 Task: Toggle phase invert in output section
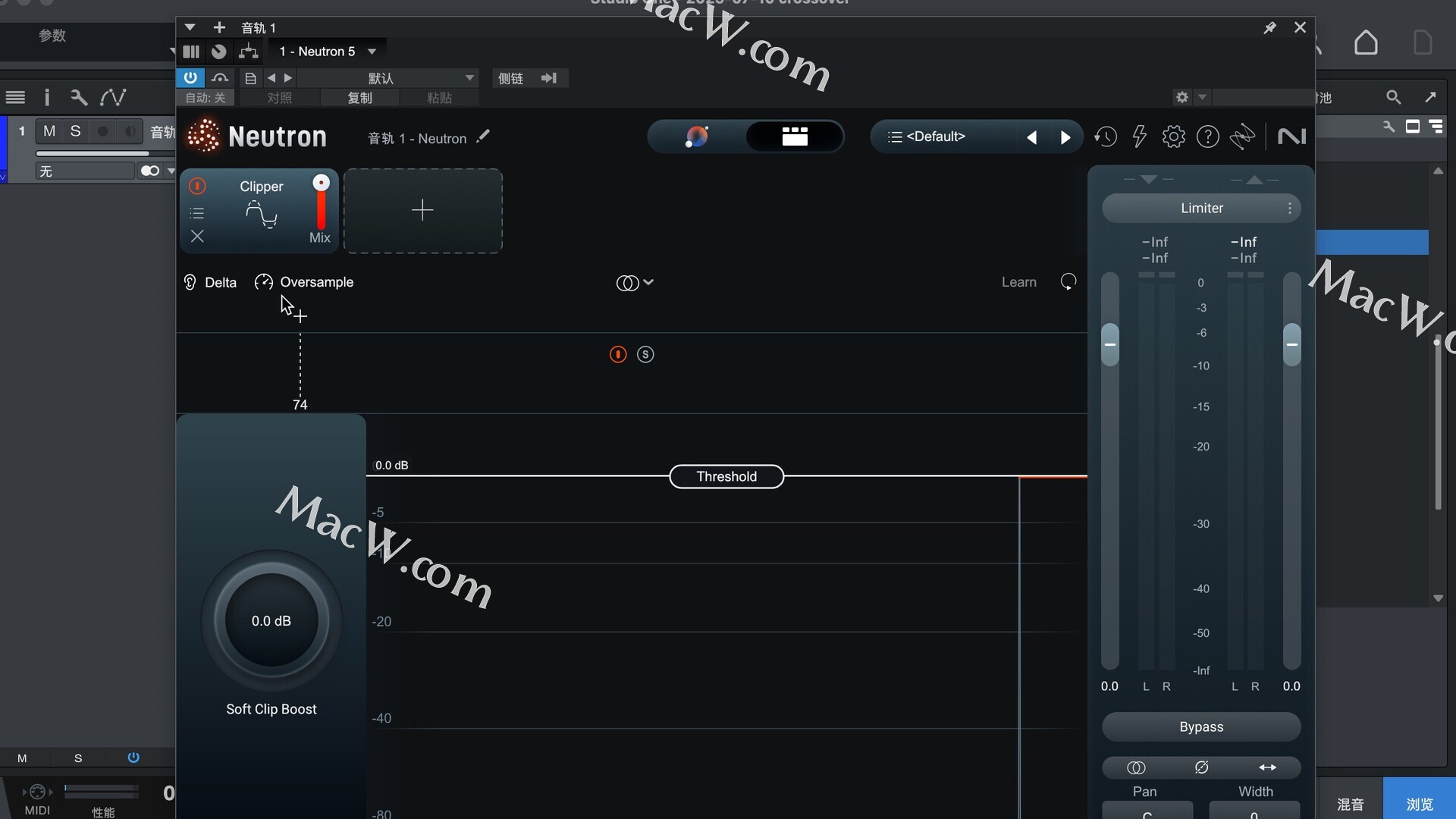(x=1201, y=767)
